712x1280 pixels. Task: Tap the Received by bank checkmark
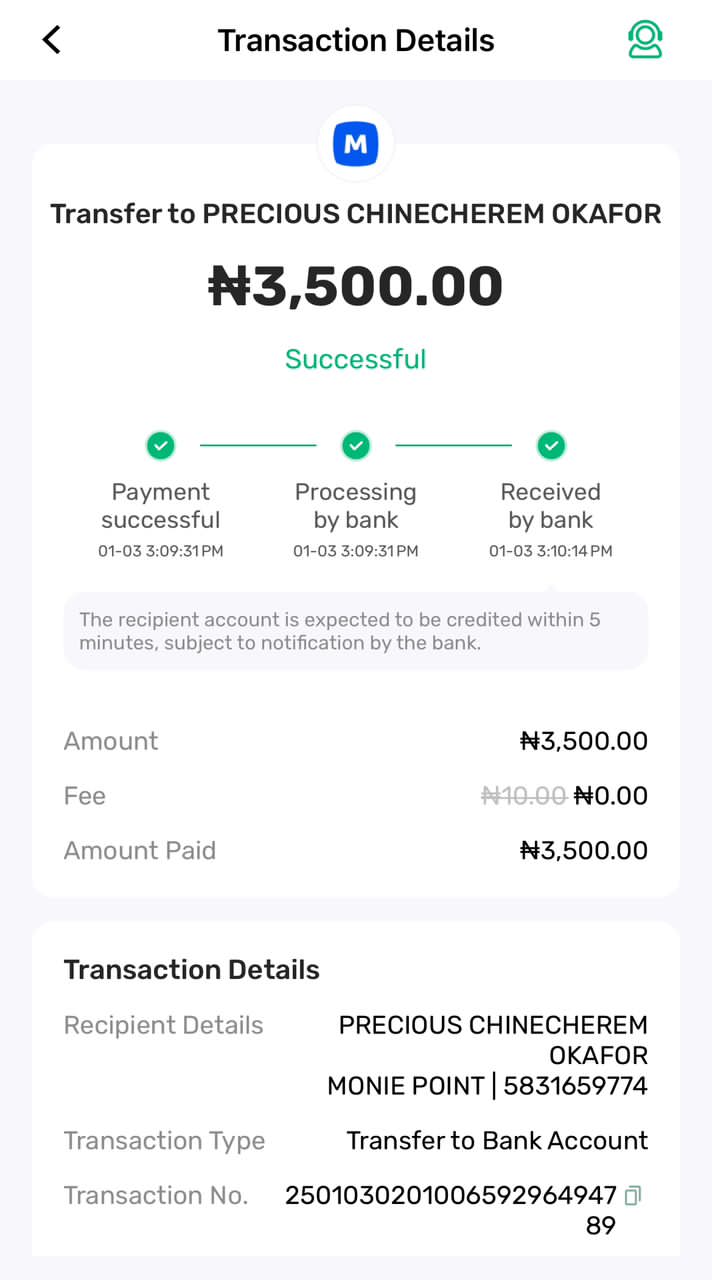[551, 445]
